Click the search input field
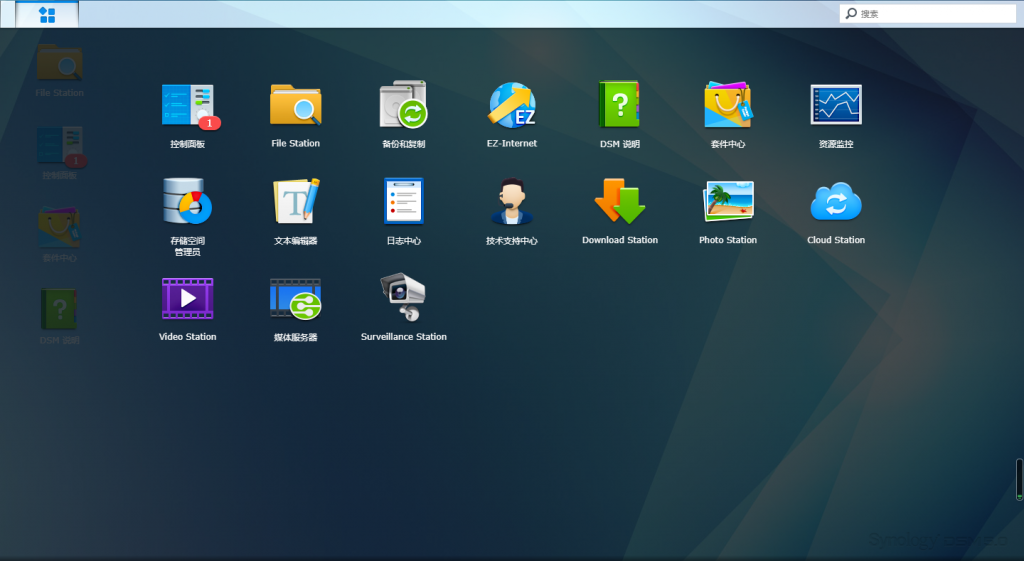 coord(927,14)
